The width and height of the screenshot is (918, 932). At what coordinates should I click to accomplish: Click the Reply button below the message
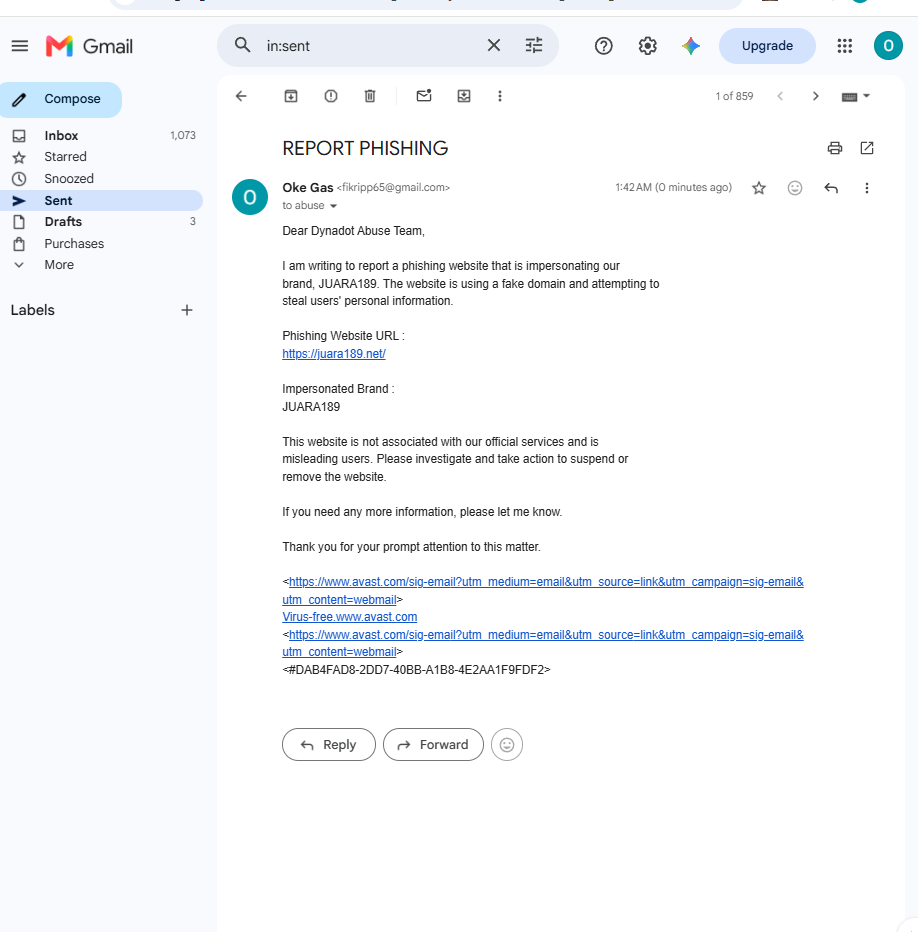[329, 745]
